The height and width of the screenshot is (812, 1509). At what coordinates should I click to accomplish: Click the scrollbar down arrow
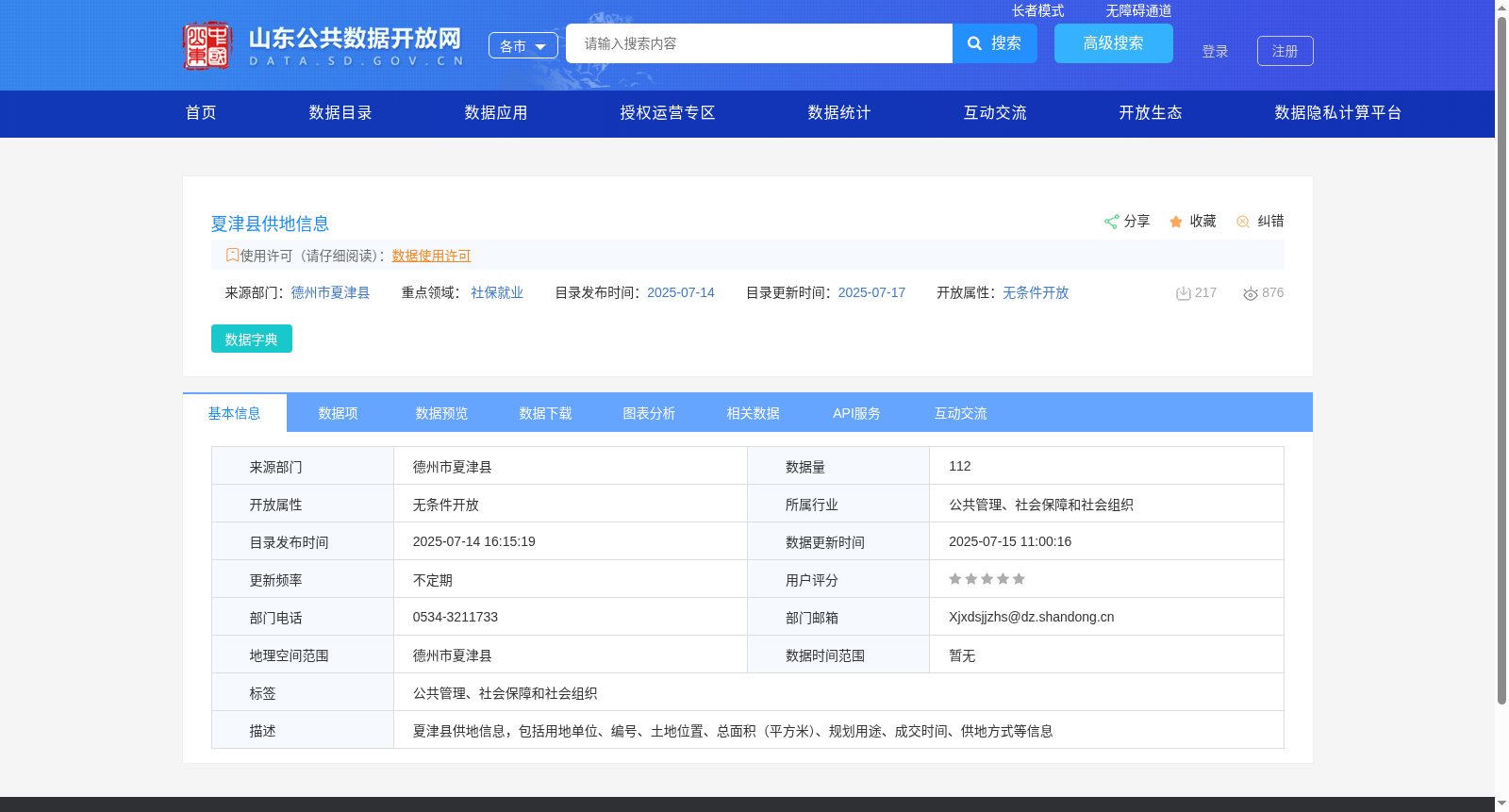(1501, 804)
